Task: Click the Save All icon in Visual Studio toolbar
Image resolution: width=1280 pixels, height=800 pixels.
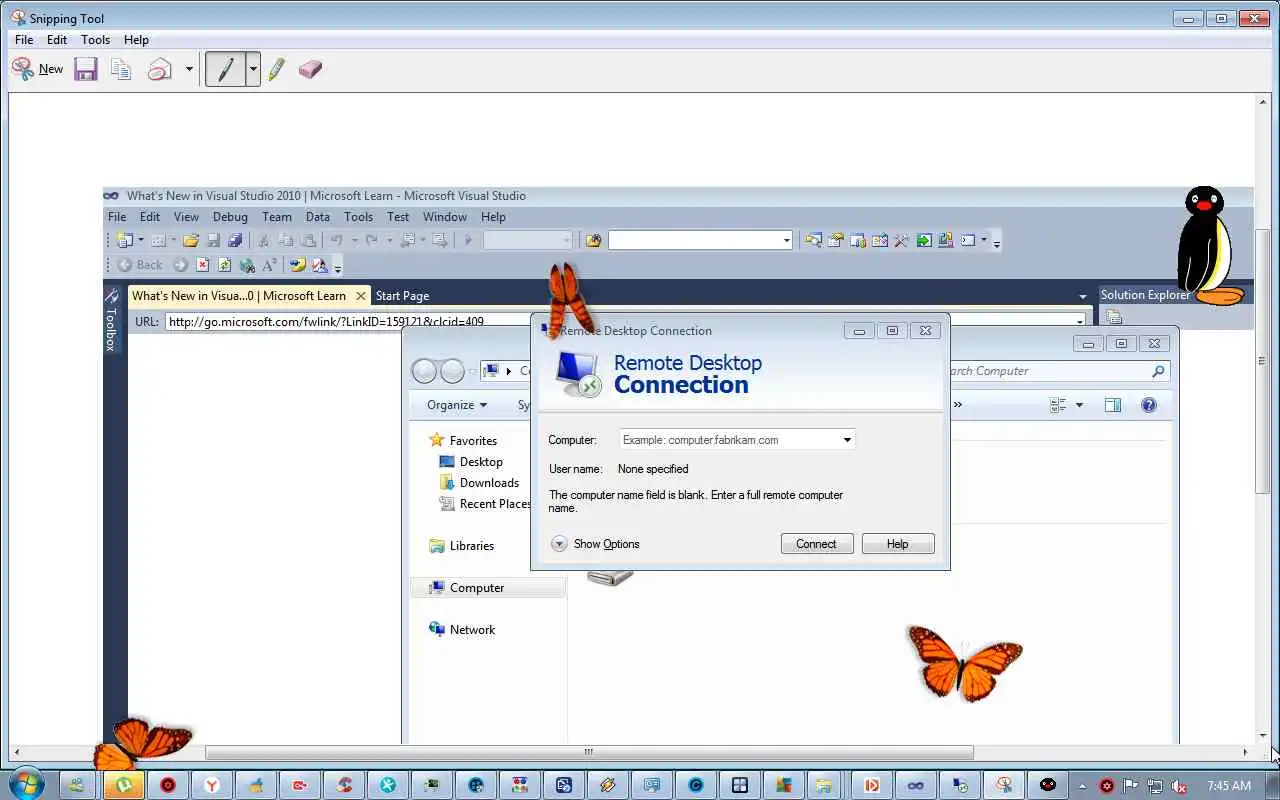Action: (235, 240)
